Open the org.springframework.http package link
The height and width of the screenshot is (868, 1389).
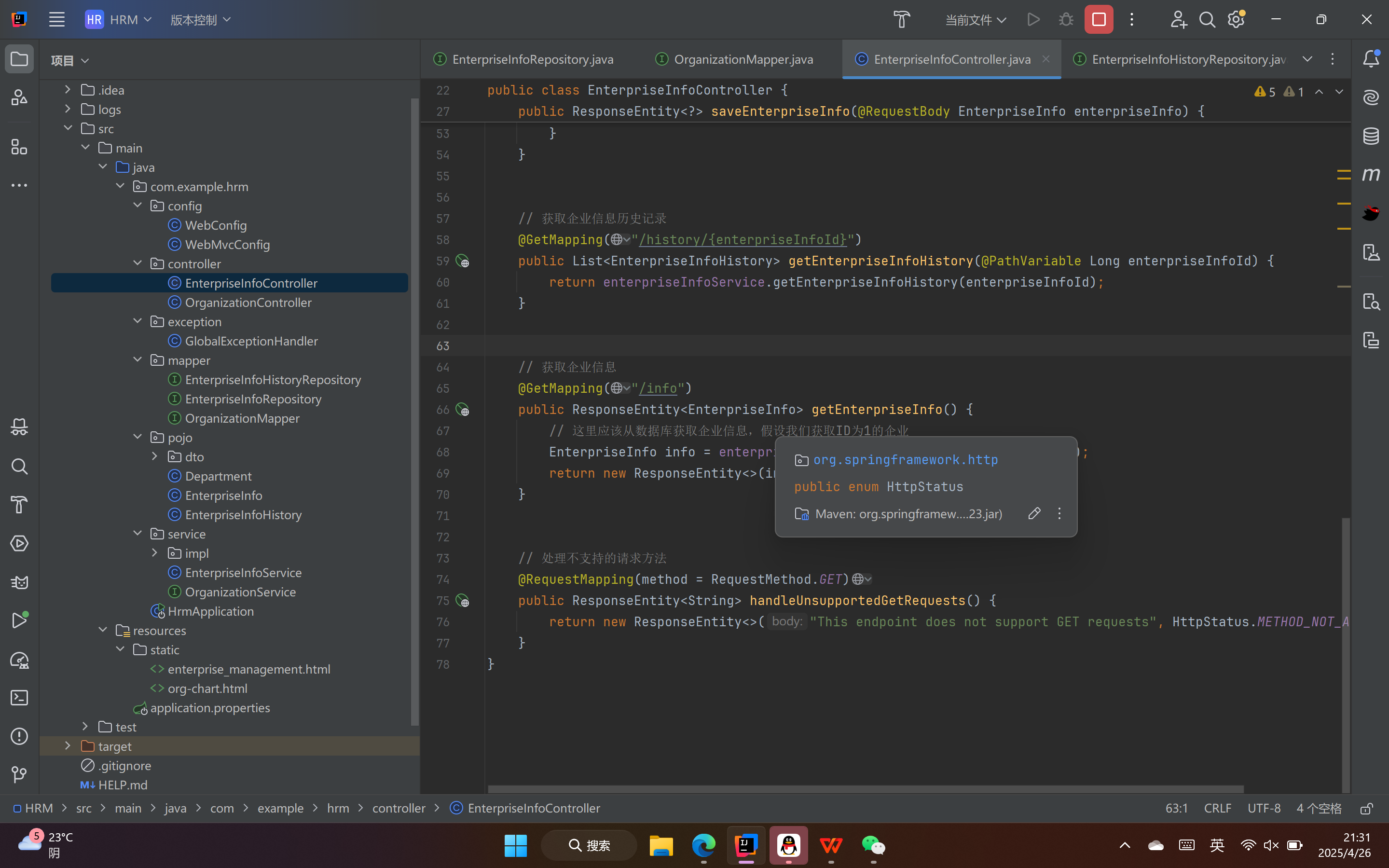(x=905, y=460)
